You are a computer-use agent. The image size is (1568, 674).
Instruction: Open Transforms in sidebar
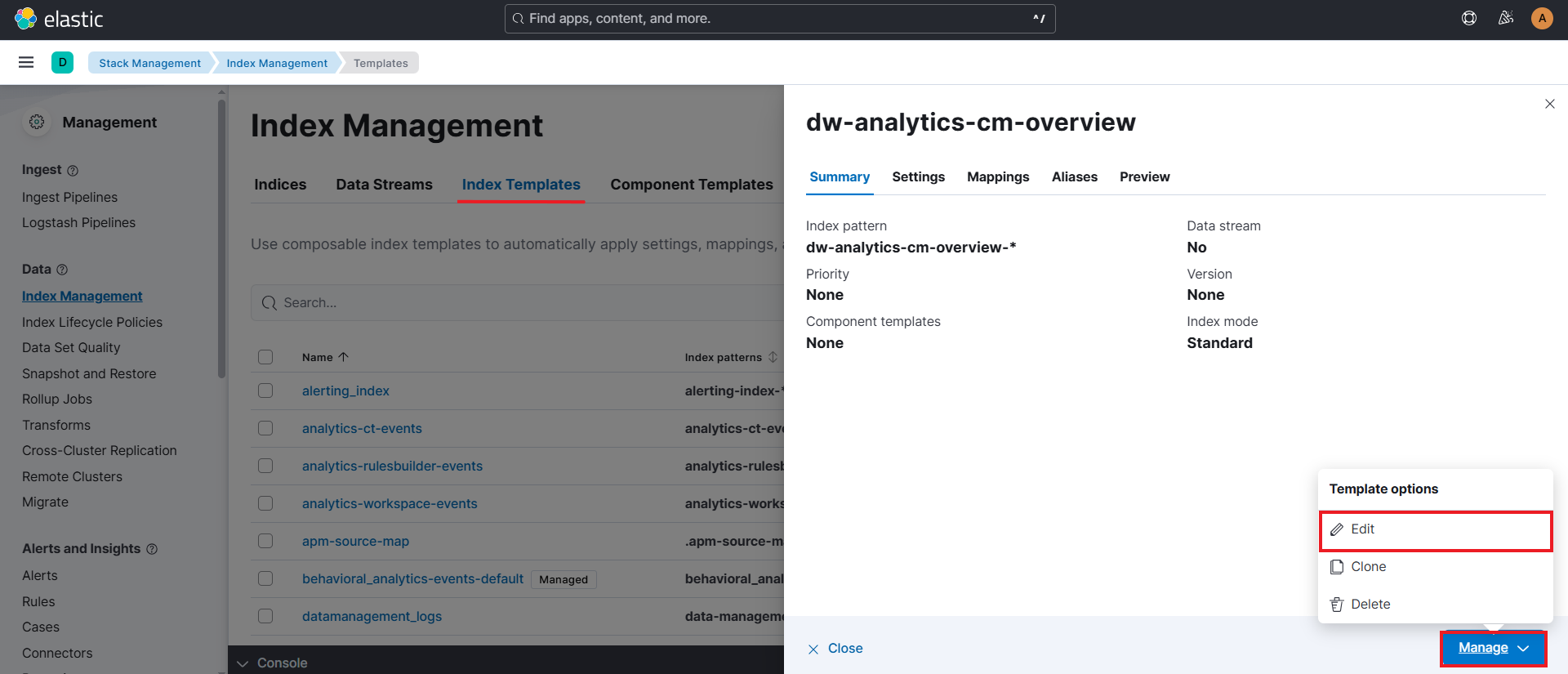coord(56,426)
